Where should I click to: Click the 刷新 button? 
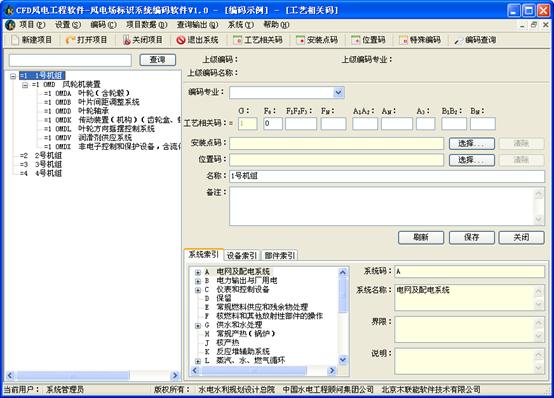(x=421, y=238)
